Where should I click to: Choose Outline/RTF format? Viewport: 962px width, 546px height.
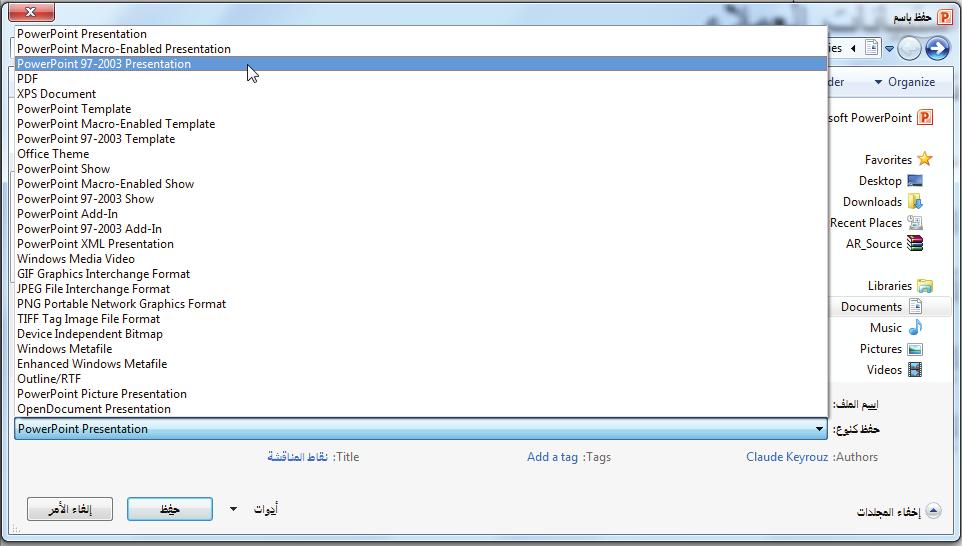[421, 379]
